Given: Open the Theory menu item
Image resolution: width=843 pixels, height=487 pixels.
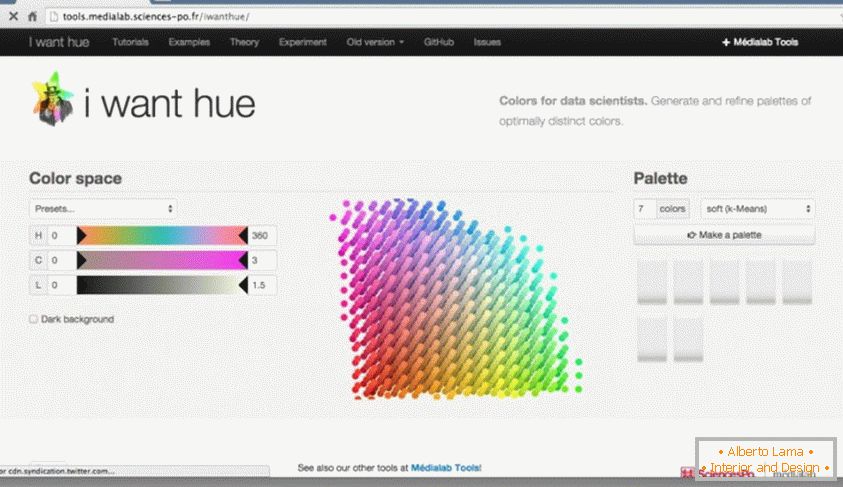Looking at the screenshot, I should (x=244, y=42).
